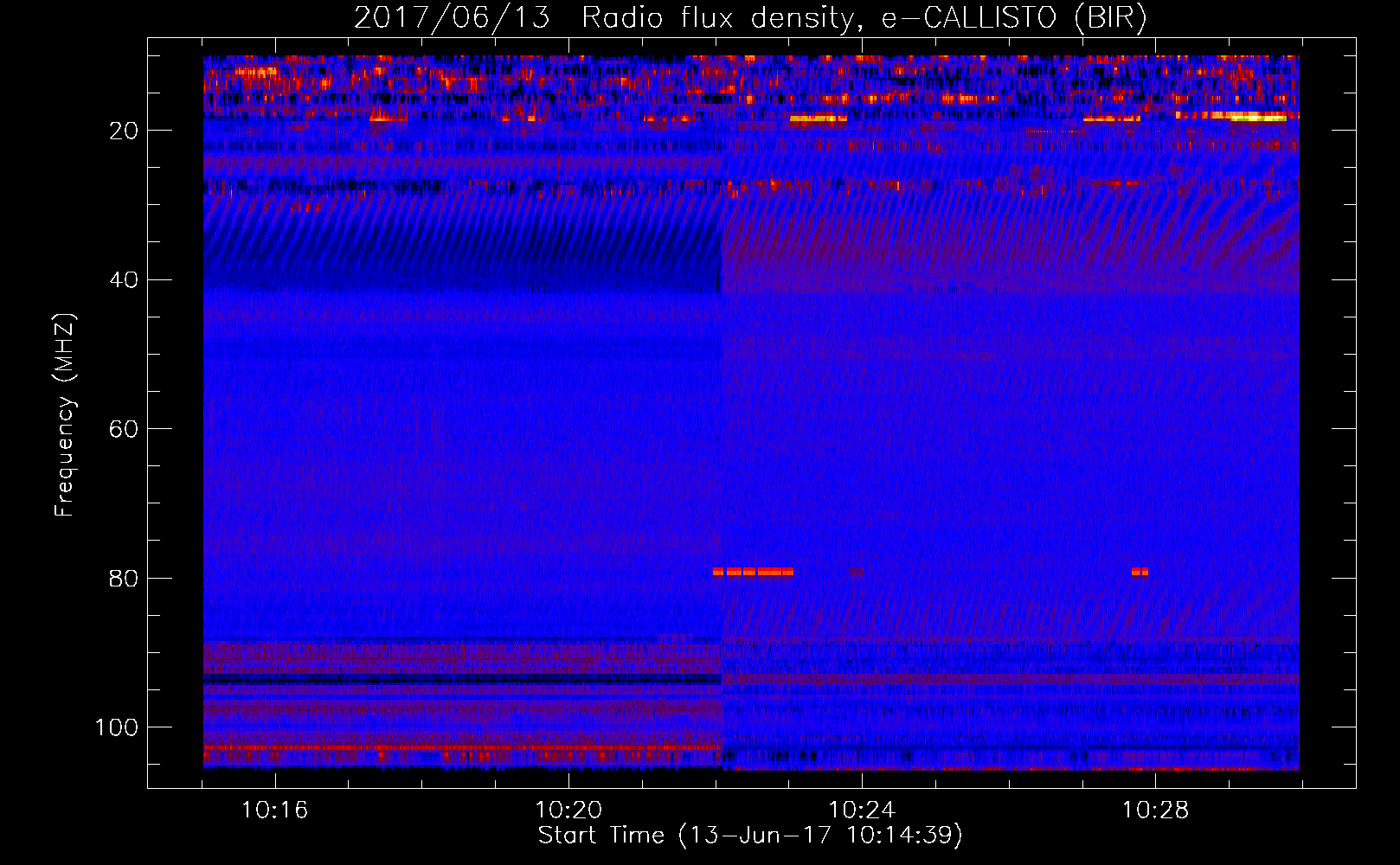Screen dimensions: 1400x865
Task: Select the 60 MHz frequency tick label
Action: tap(124, 430)
